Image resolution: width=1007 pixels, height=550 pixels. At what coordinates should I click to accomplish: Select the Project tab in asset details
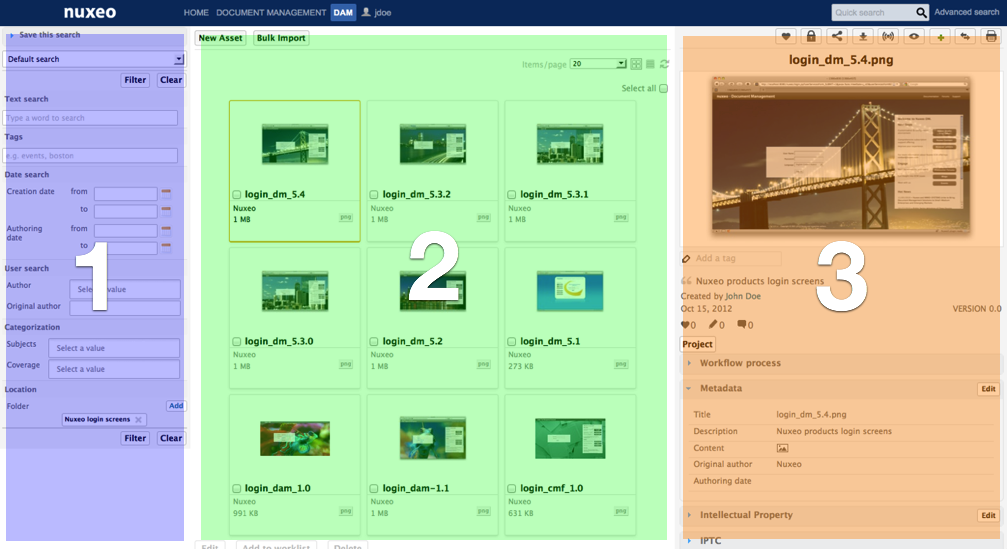[x=697, y=344]
